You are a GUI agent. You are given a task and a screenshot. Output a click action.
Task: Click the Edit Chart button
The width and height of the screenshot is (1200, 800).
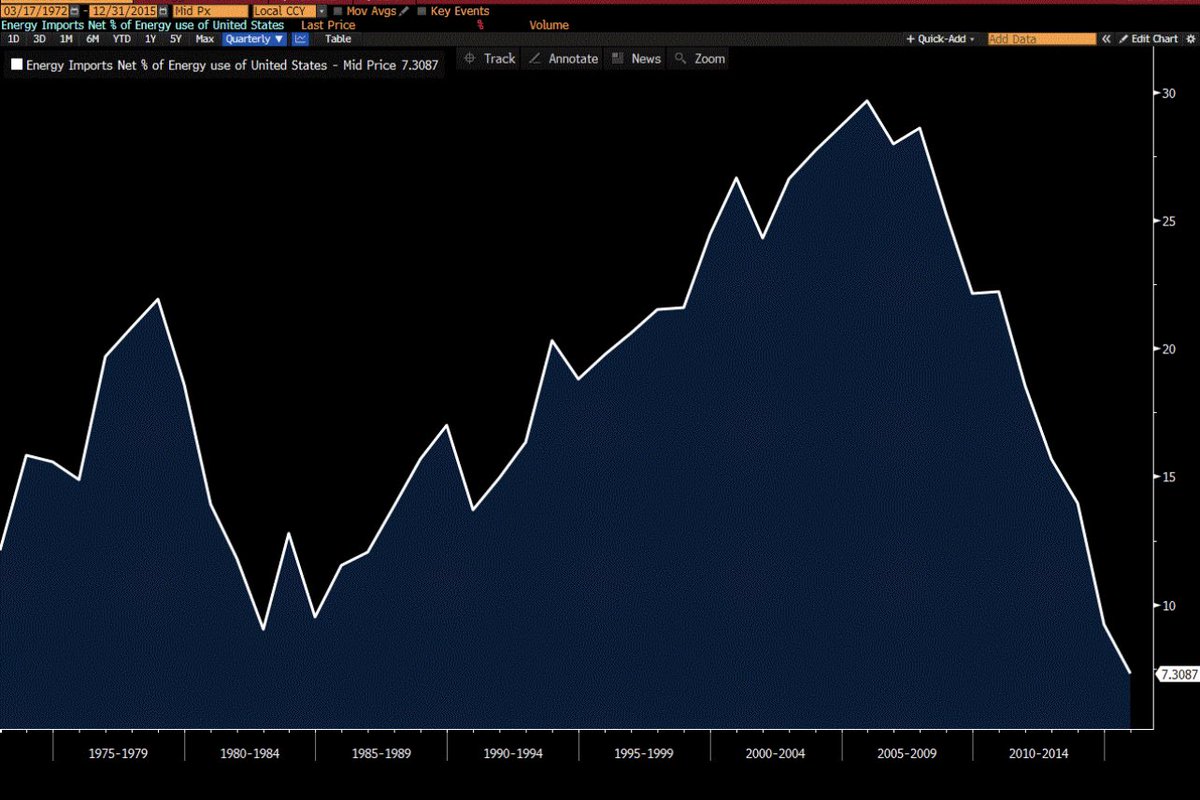click(x=1149, y=39)
